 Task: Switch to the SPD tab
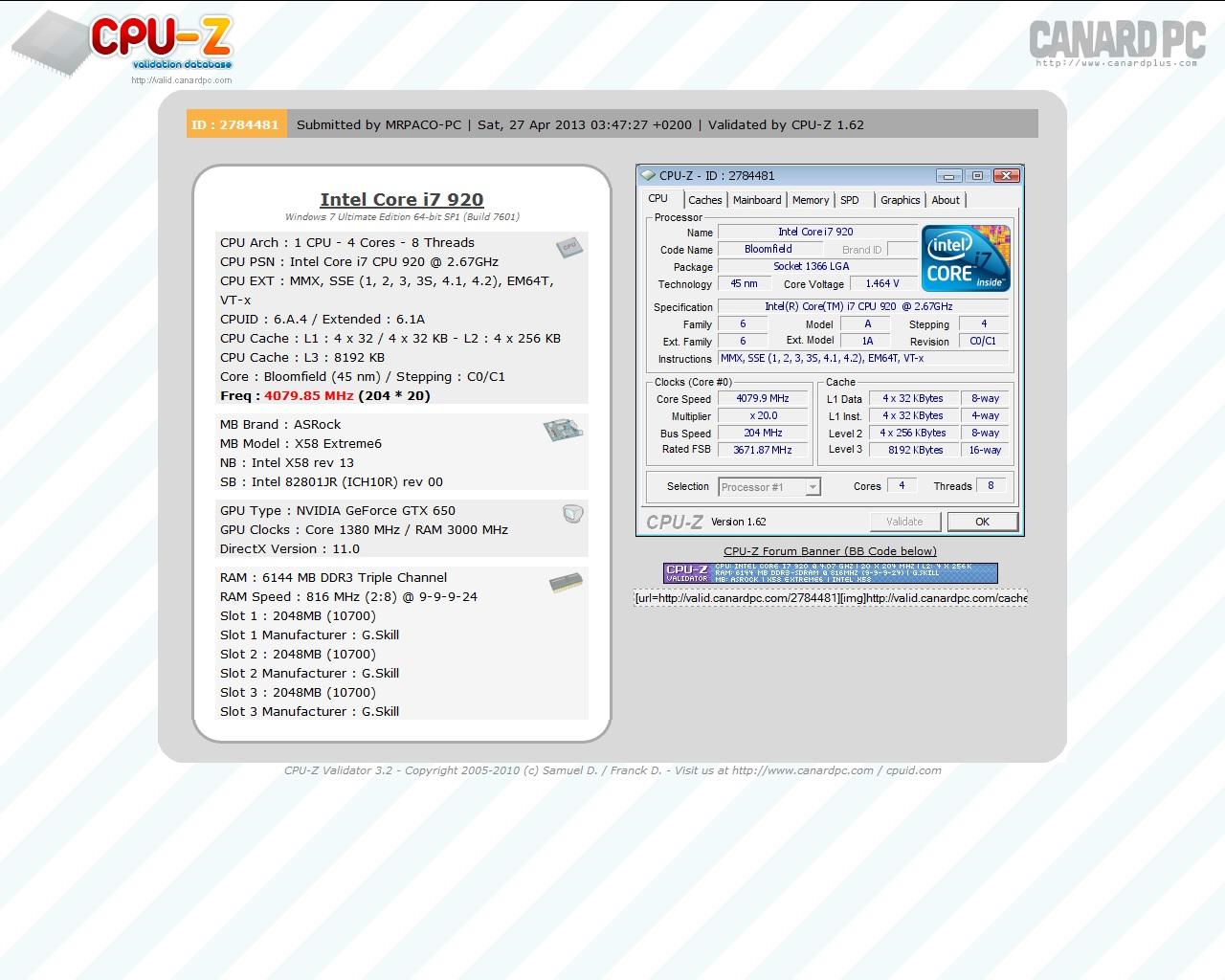850,200
